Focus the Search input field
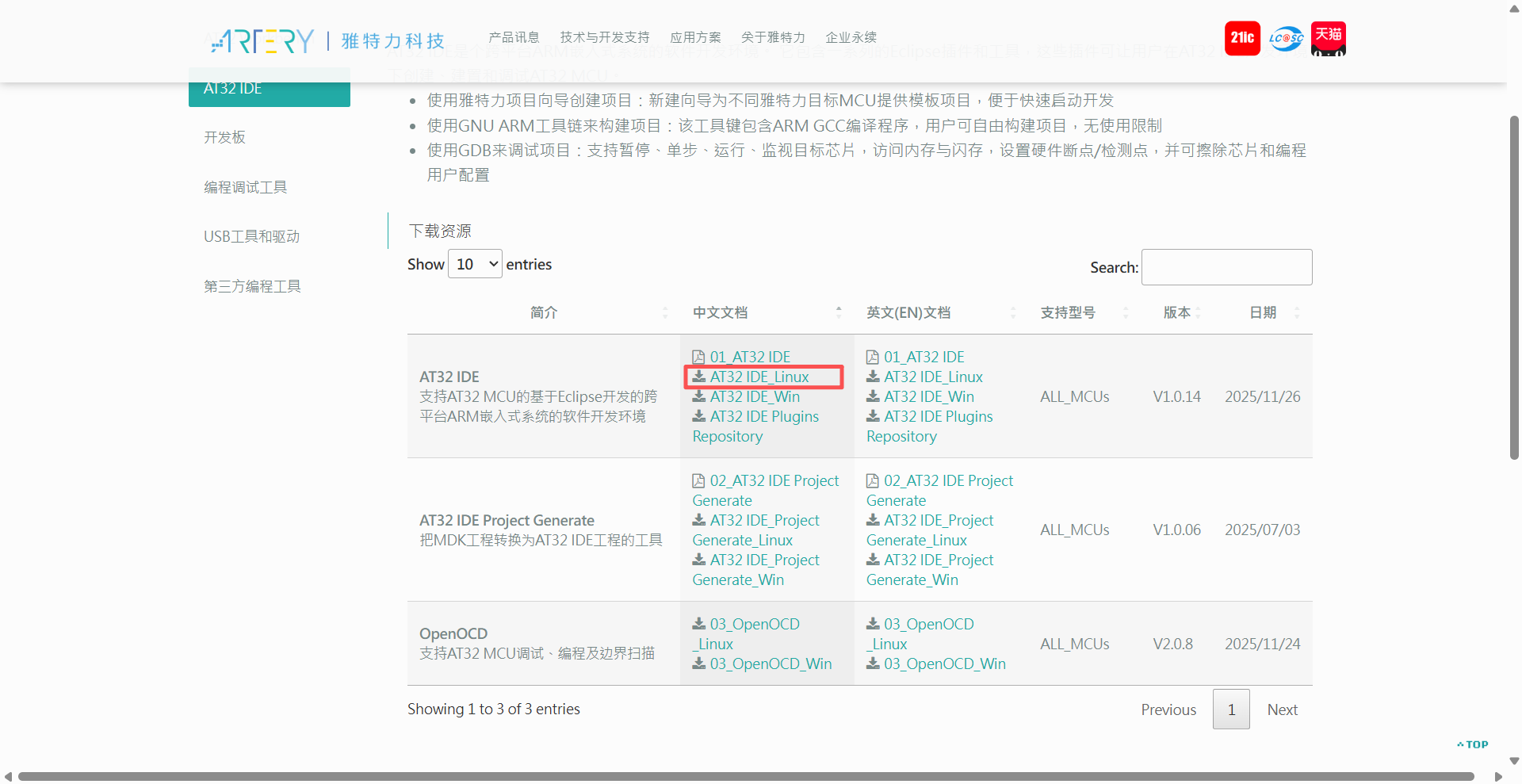The image size is (1522, 784). click(x=1227, y=267)
